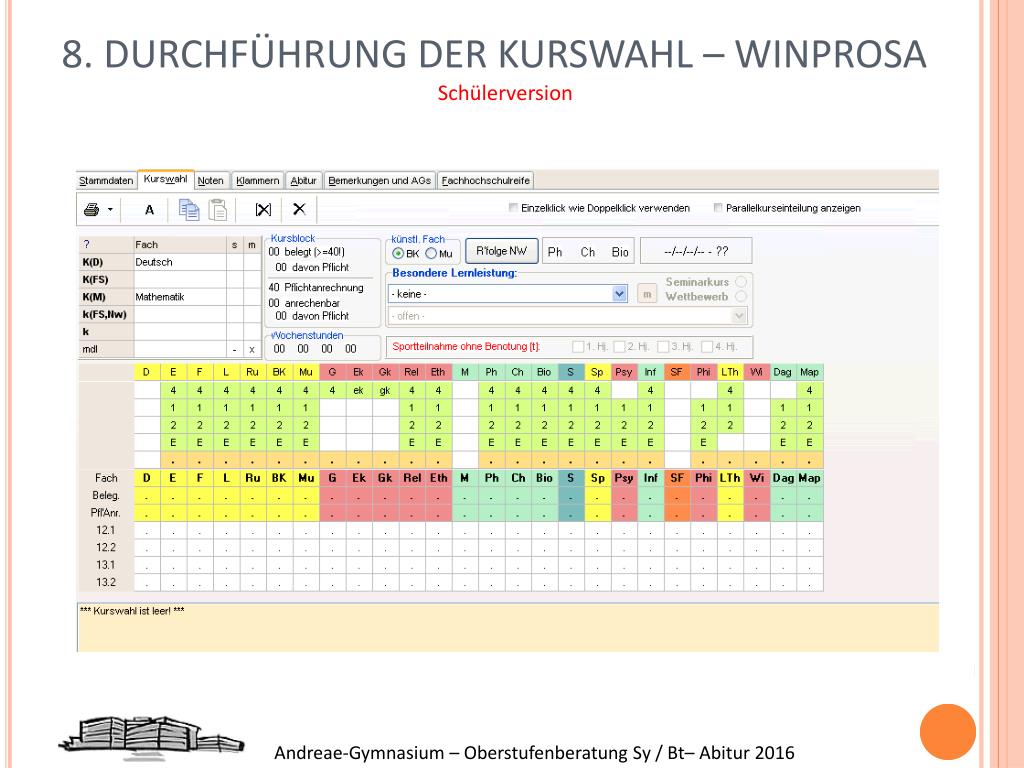Click the plain X delete toolbar icon
Image resolution: width=1024 pixels, height=768 pixels.
pyautogui.click(x=299, y=209)
